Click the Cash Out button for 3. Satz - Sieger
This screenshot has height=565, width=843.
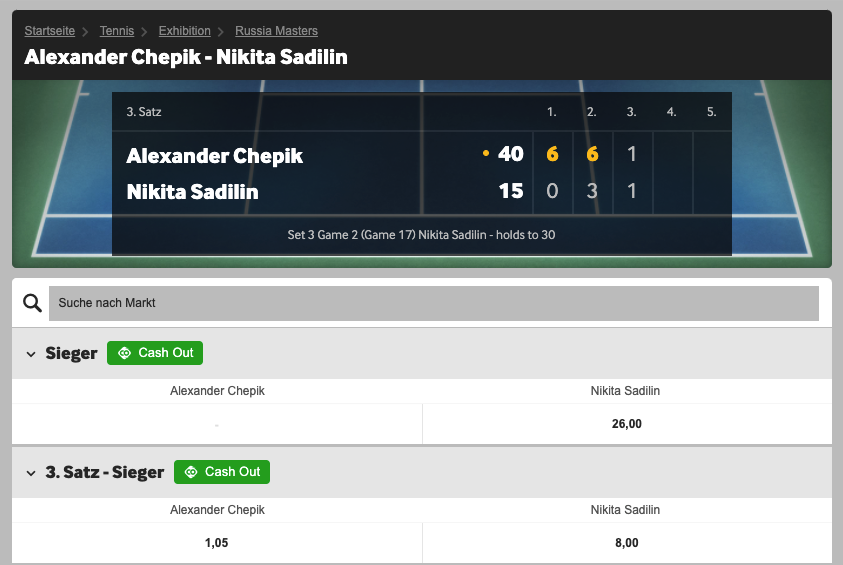[x=222, y=472]
